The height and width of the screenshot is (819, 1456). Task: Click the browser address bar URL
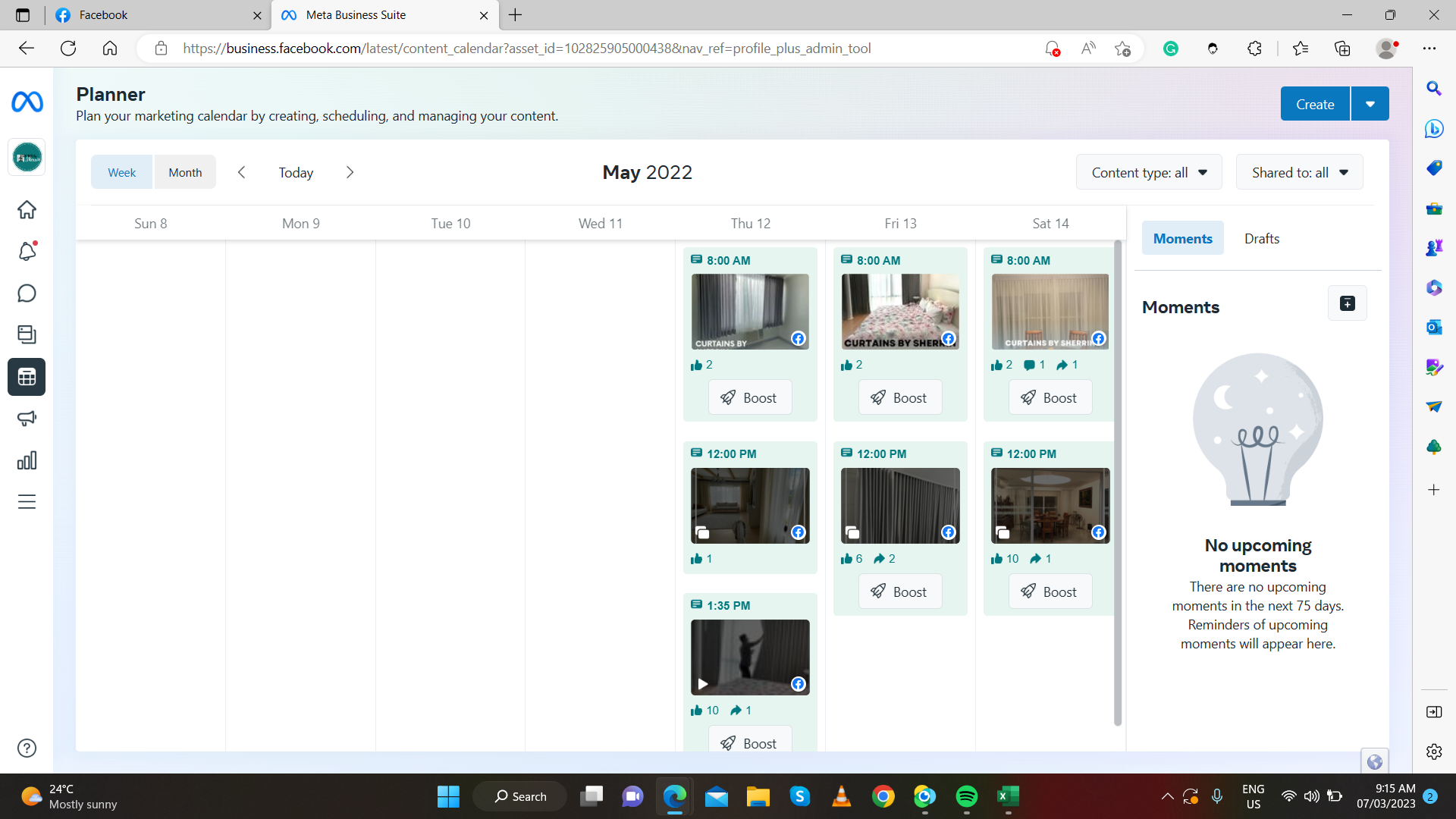(x=526, y=49)
